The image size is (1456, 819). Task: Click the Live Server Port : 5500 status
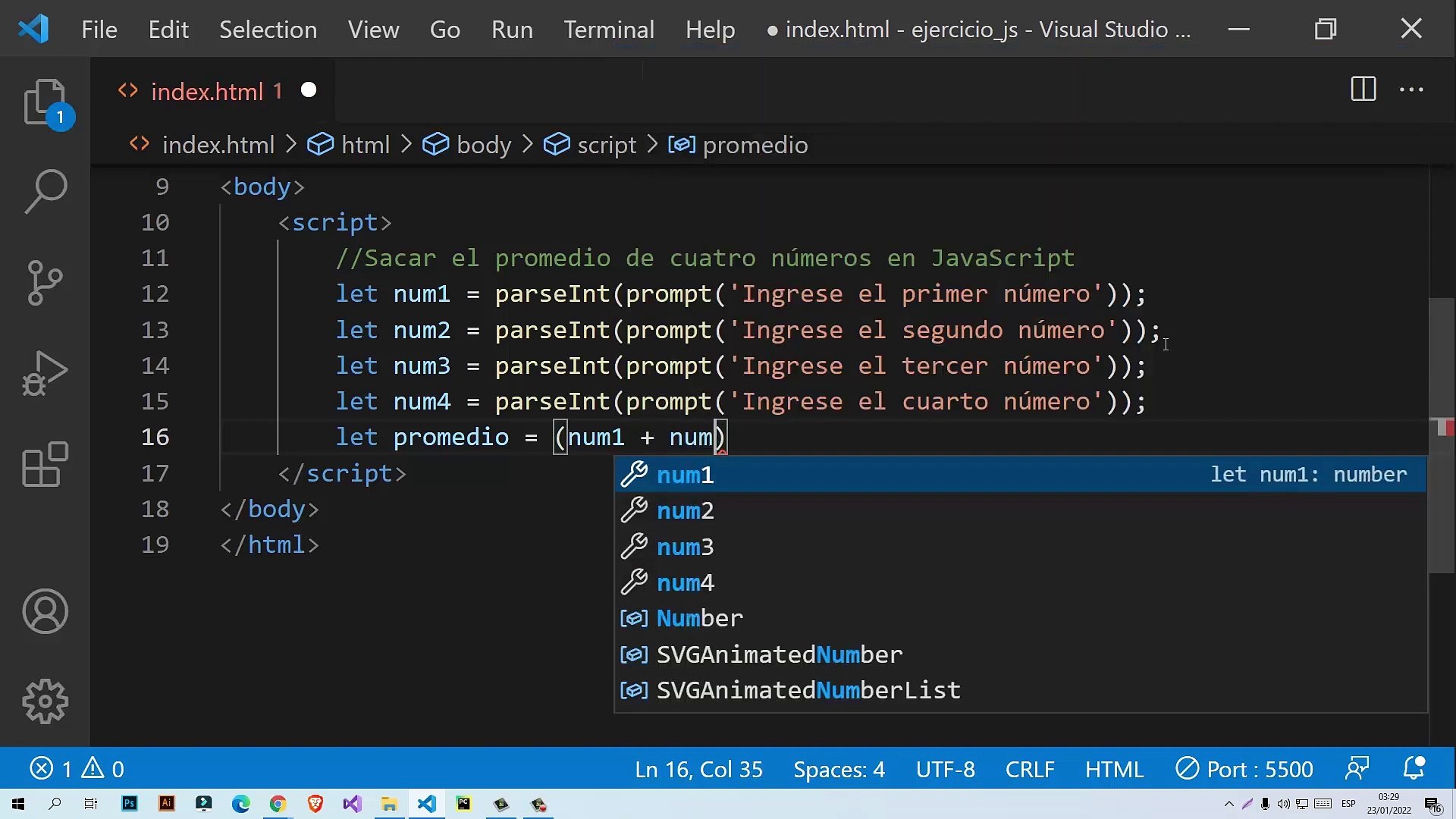1244,769
